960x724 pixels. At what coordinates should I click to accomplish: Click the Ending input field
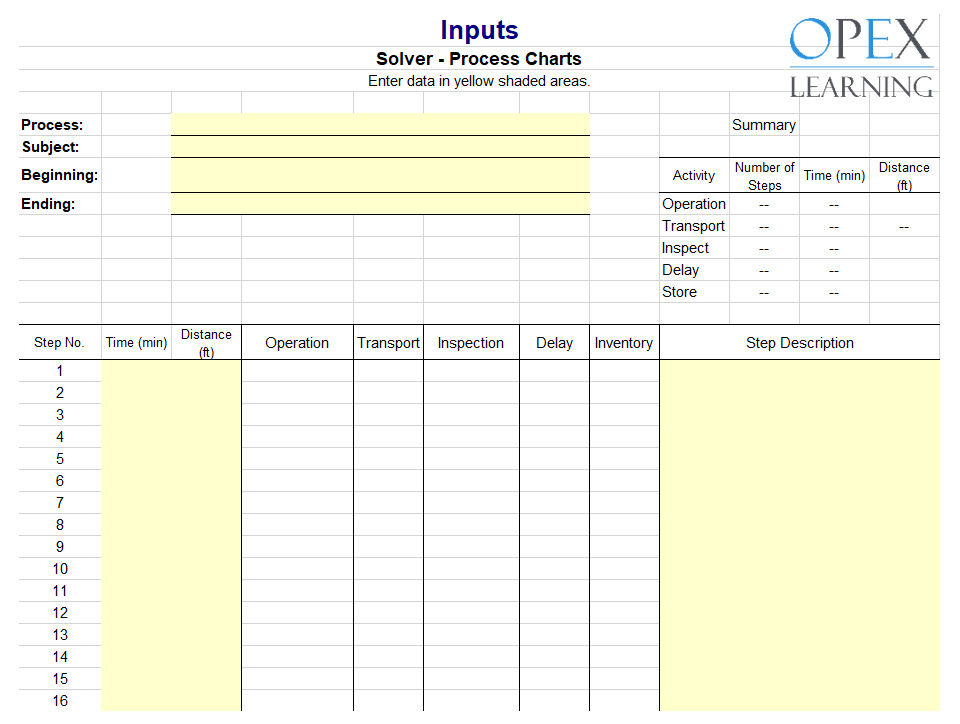click(x=380, y=204)
